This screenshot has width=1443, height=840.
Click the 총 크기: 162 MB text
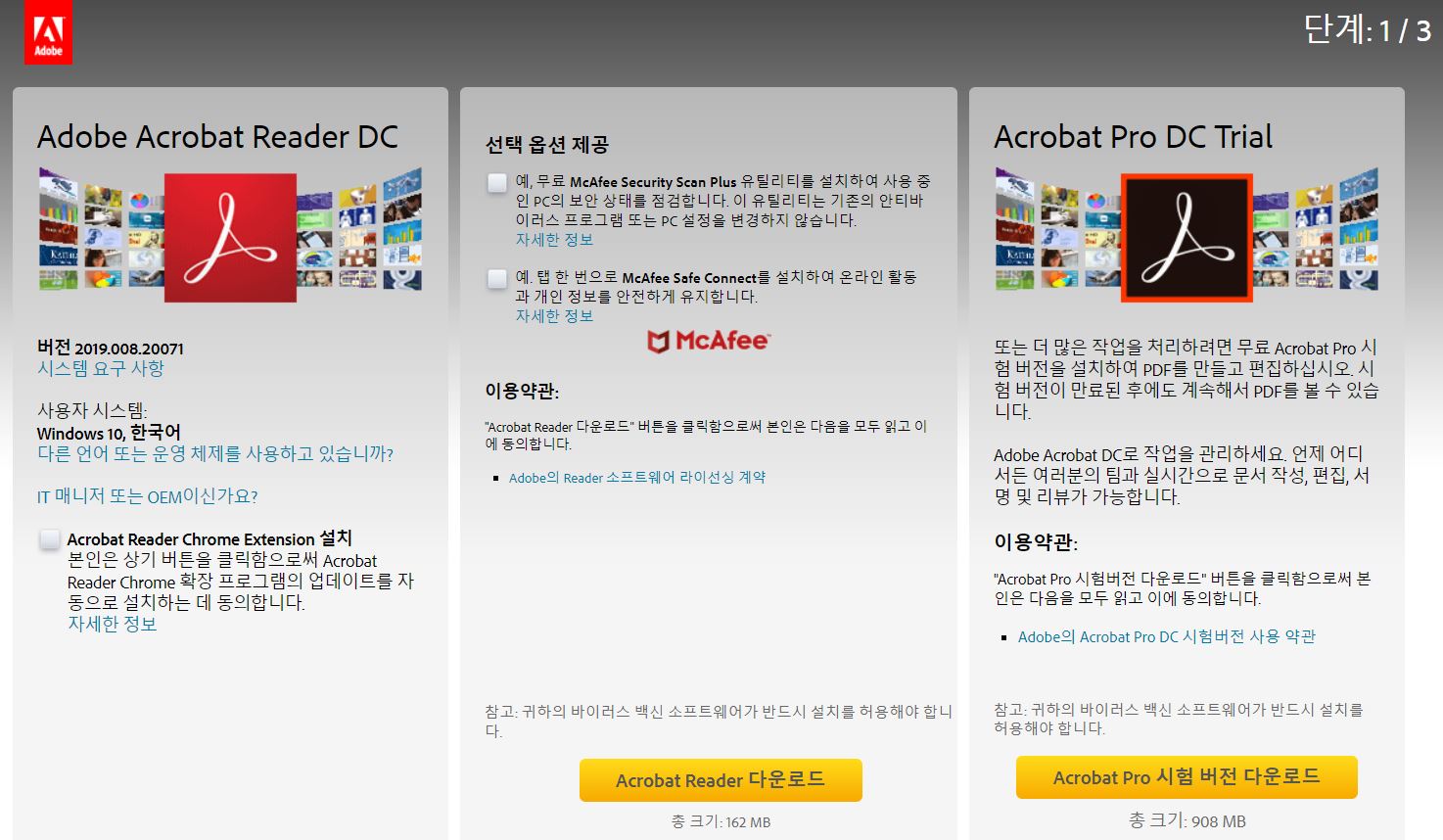point(721,822)
